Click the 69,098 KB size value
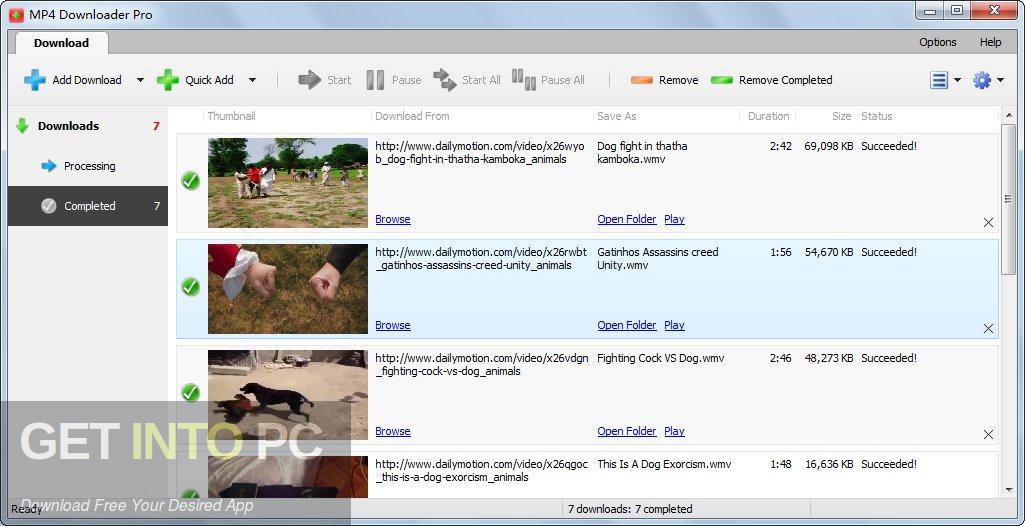This screenshot has width=1025, height=526. pyautogui.click(x=828, y=146)
